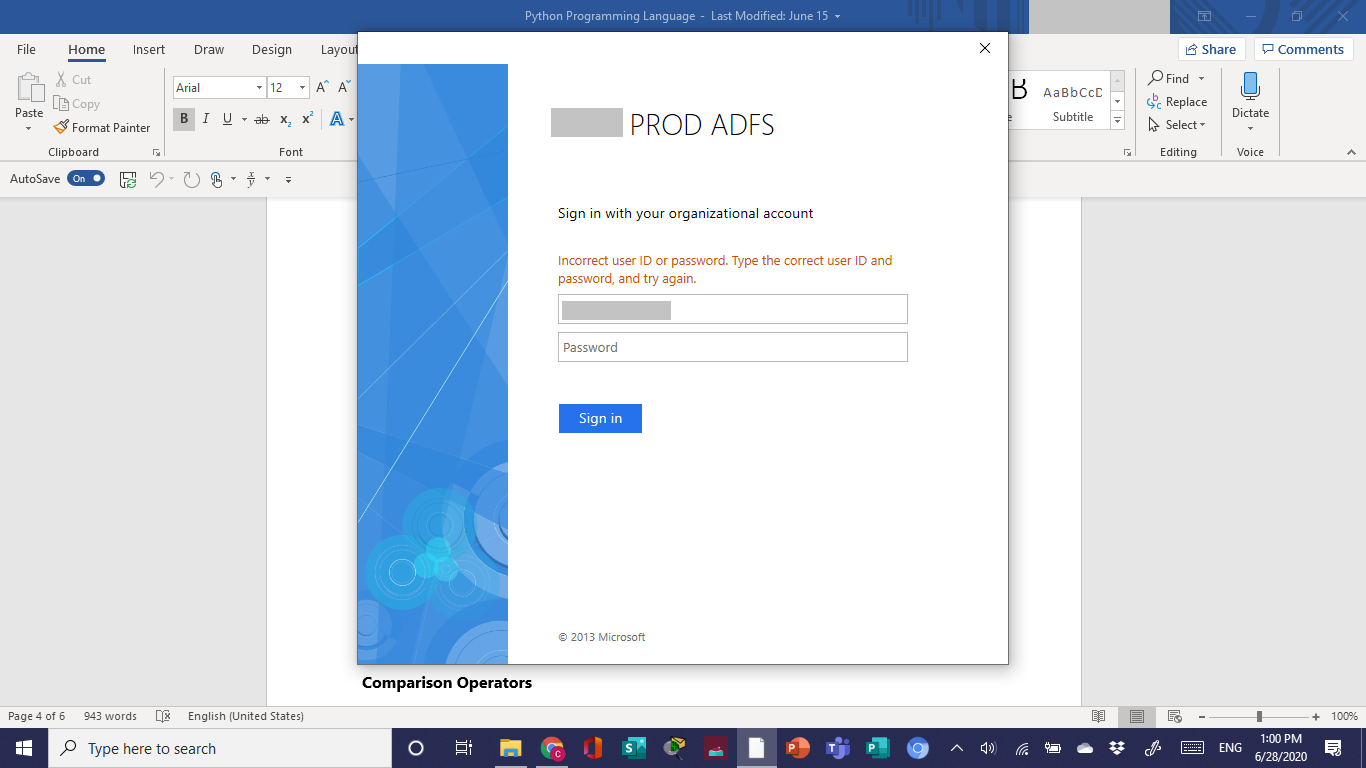Open the Windows Task View button
The image size is (1366, 768).
[463, 748]
